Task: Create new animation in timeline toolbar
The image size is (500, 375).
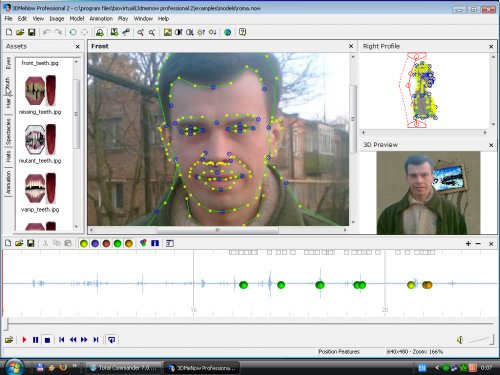Action: point(8,243)
